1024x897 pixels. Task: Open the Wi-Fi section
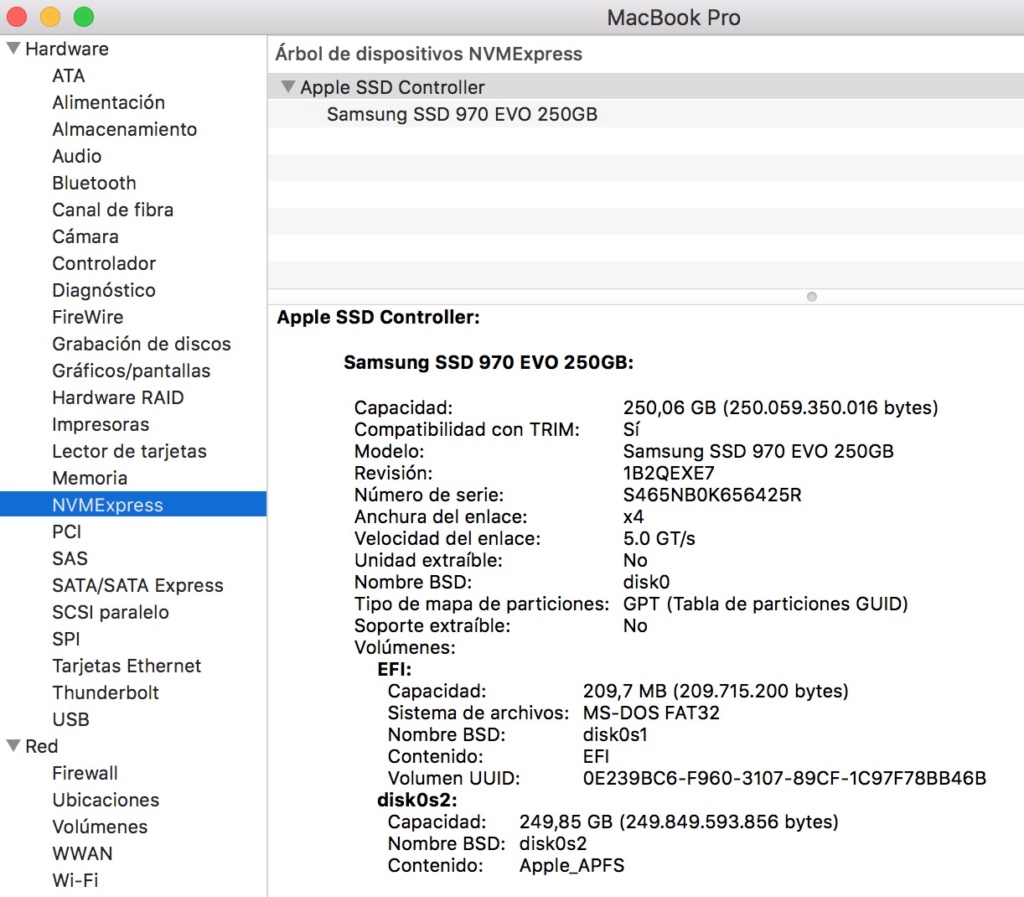75,880
